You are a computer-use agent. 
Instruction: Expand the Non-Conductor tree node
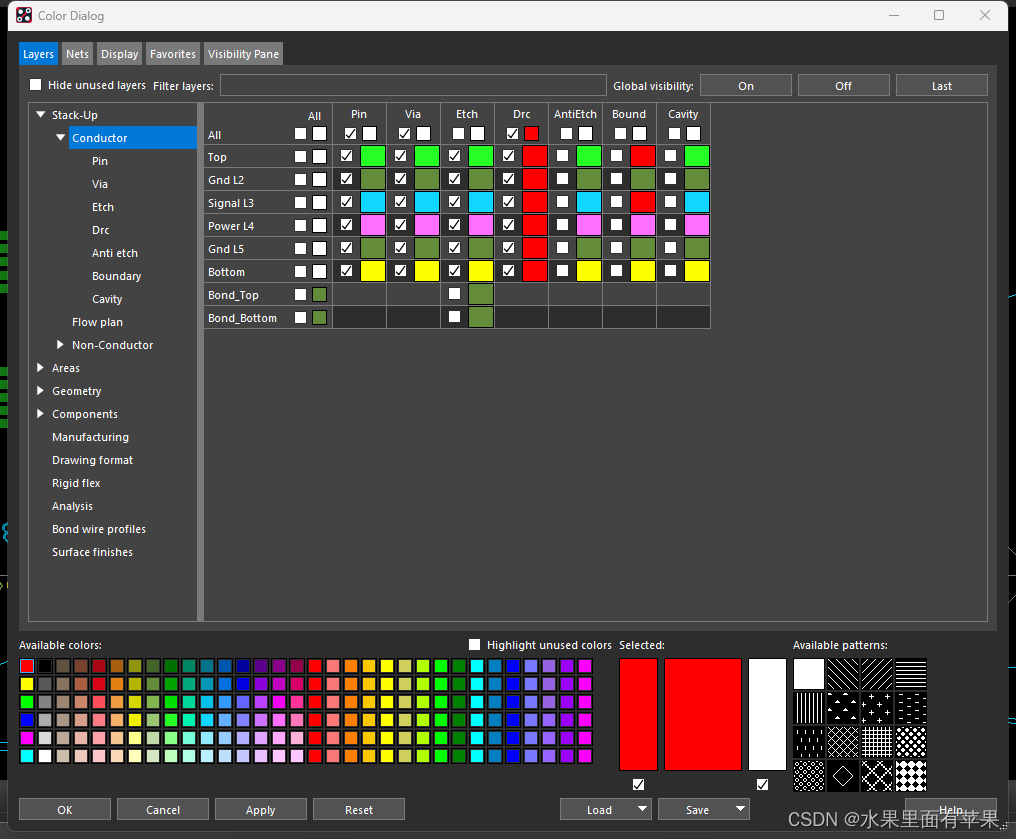61,345
